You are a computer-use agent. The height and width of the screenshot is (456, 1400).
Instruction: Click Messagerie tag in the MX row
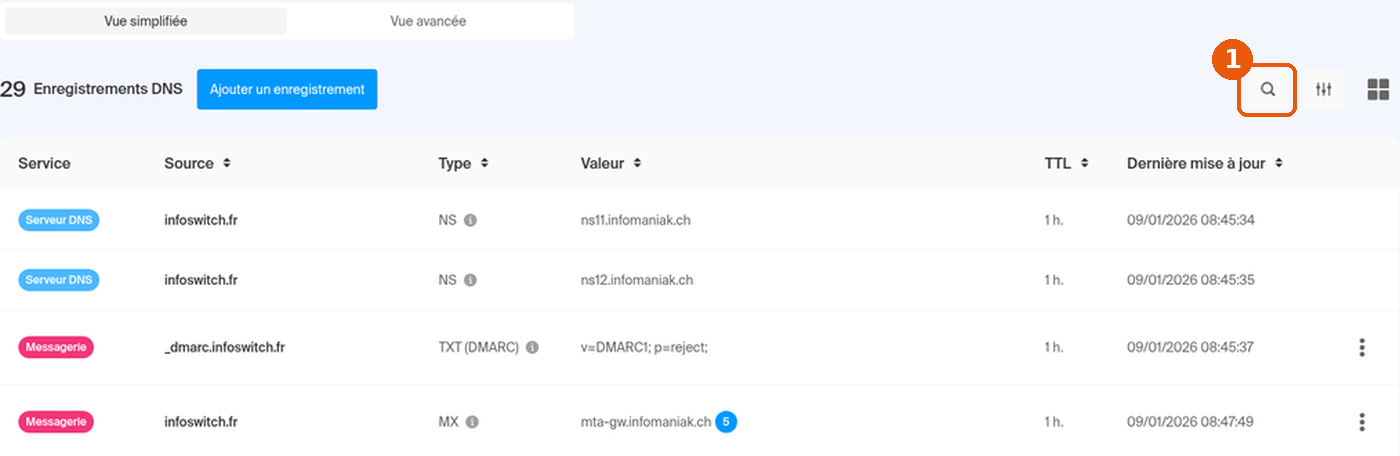(56, 422)
